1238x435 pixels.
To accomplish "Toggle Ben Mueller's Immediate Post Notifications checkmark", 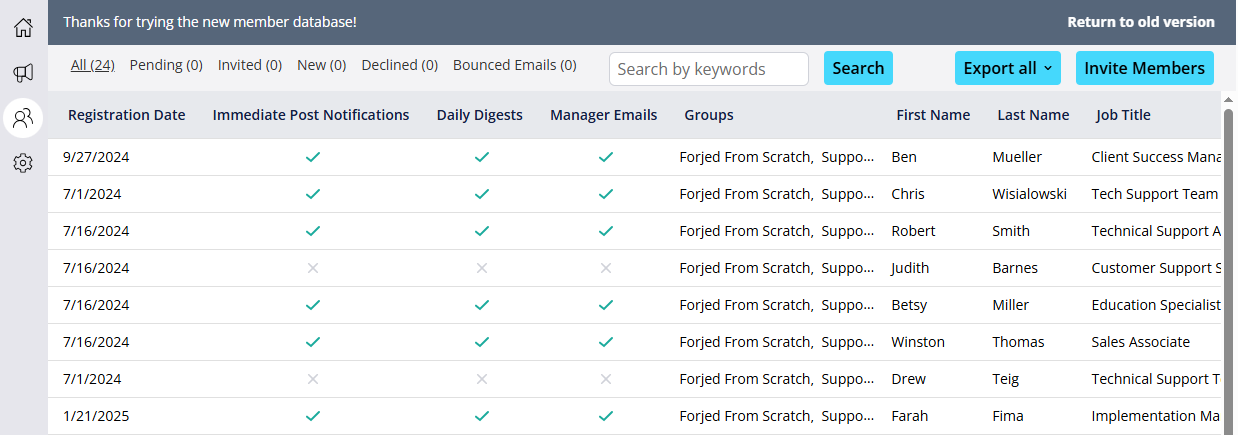I will point(313,157).
